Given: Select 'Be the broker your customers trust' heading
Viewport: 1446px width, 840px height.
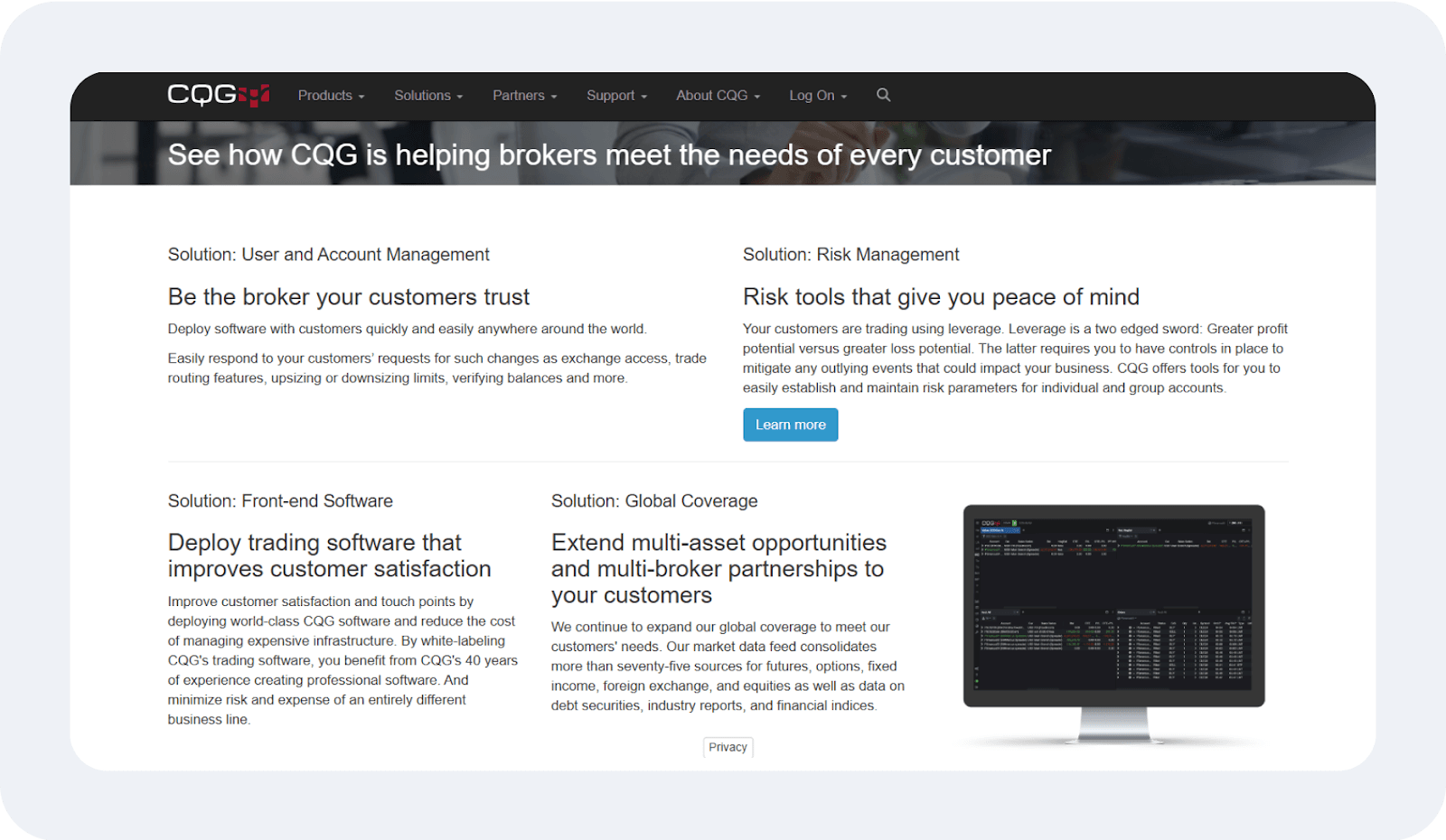Looking at the screenshot, I should pyautogui.click(x=349, y=297).
